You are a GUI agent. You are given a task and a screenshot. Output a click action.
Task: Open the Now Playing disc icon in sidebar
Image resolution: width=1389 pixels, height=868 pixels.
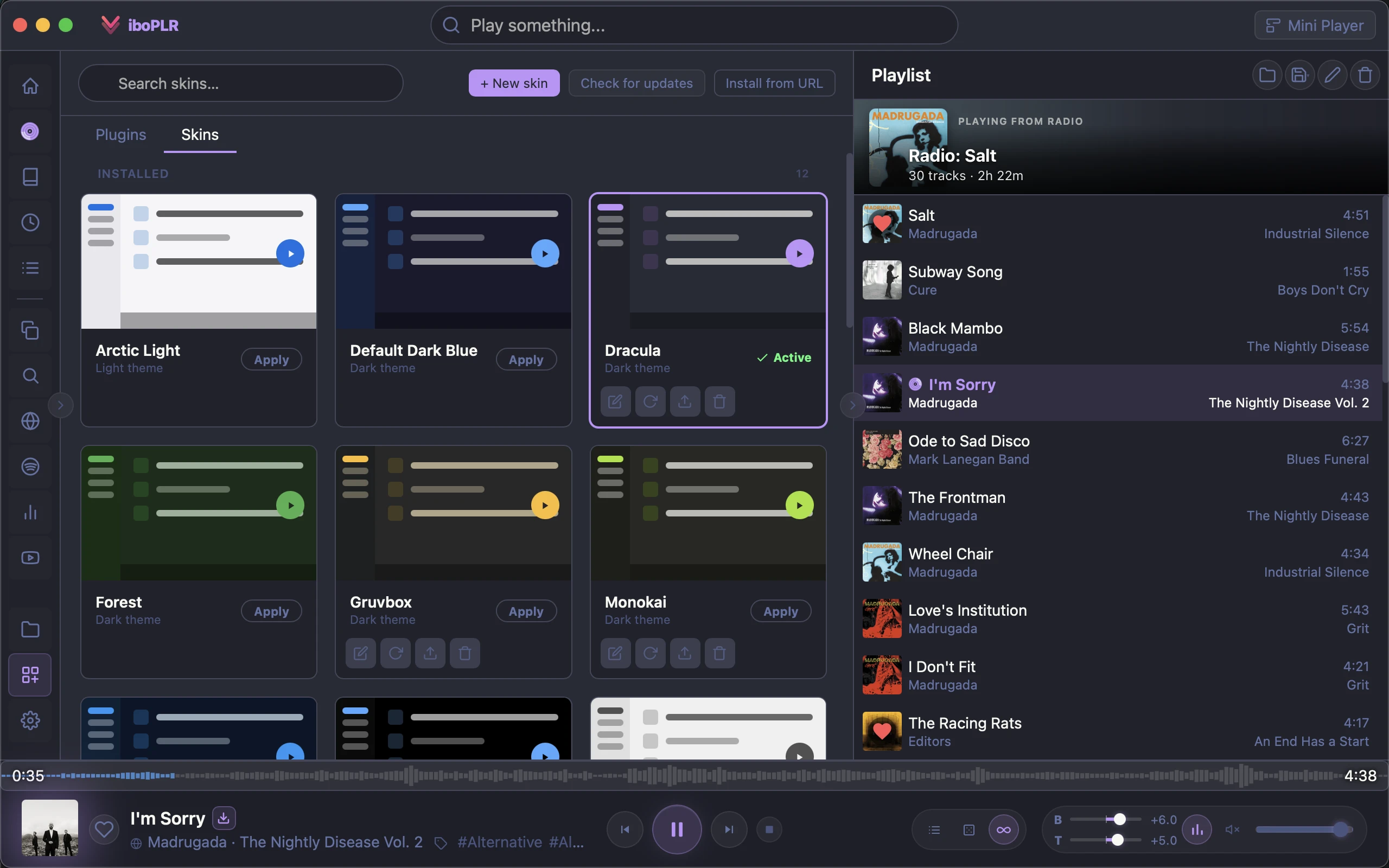[x=30, y=131]
